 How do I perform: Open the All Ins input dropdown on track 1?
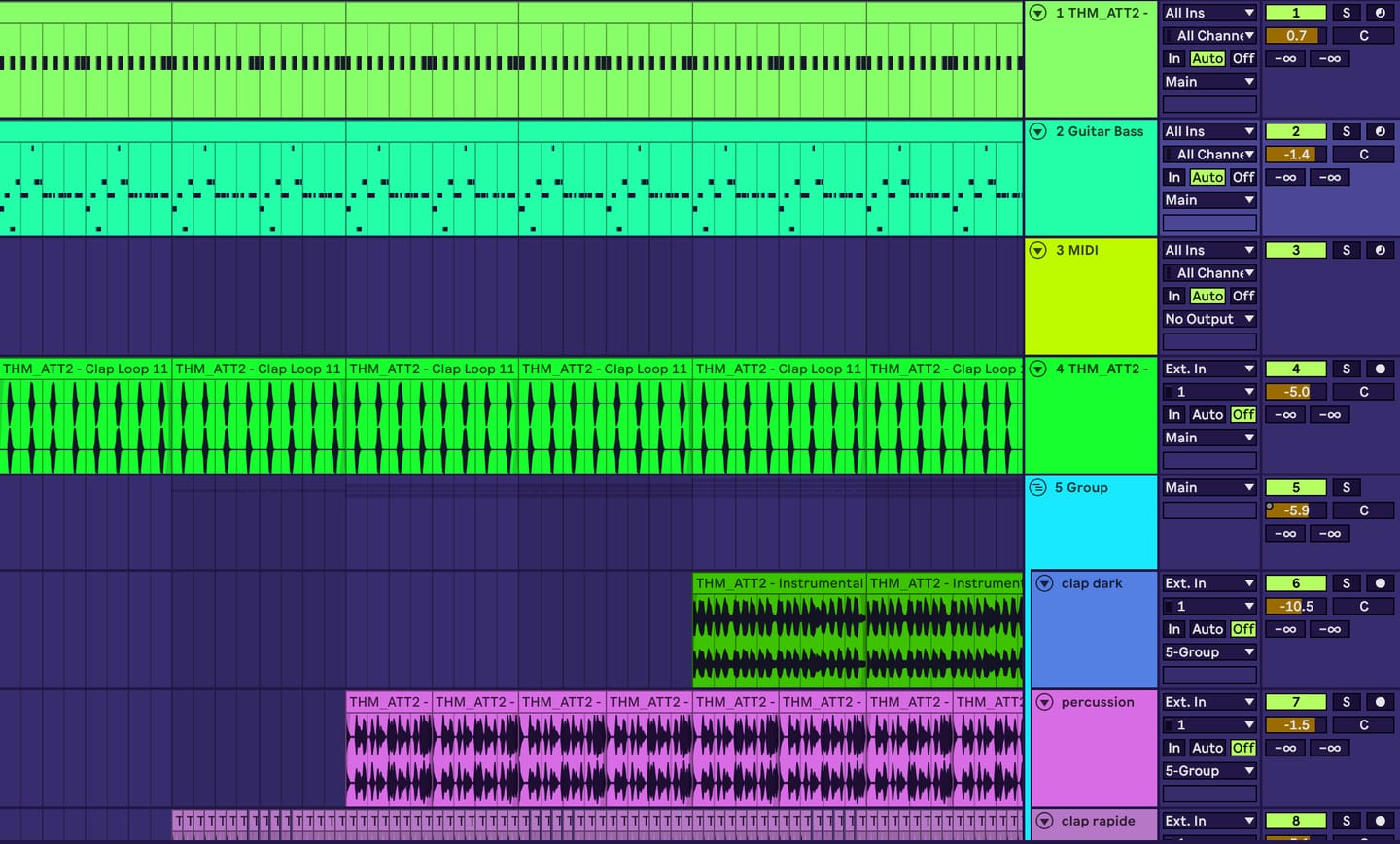coord(1209,13)
